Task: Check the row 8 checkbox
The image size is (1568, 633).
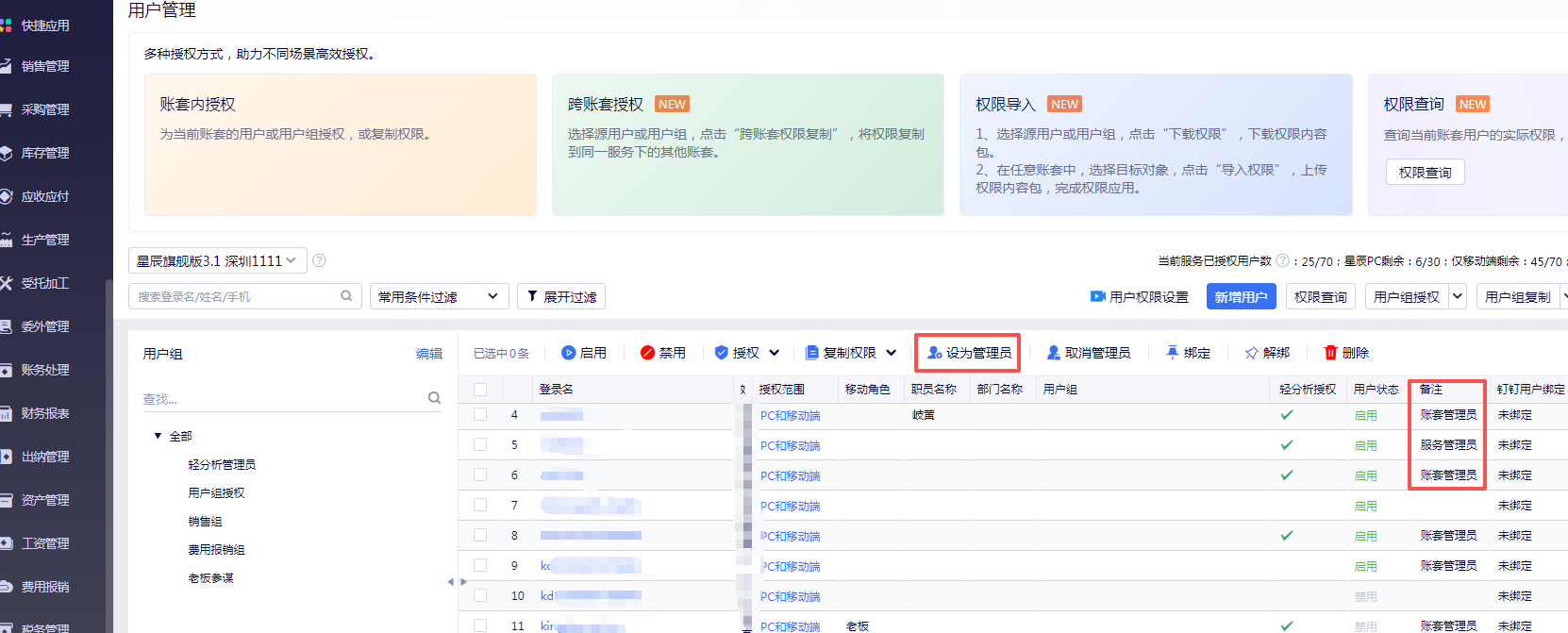Action: 480,535
